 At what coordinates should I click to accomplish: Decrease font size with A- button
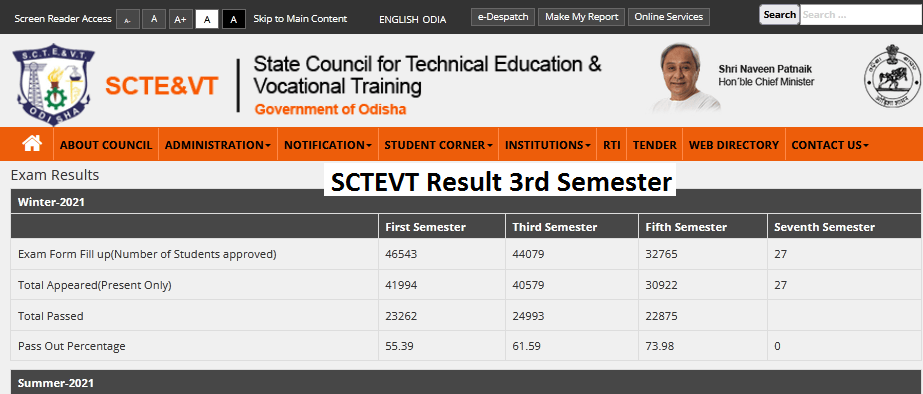[128, 19]
